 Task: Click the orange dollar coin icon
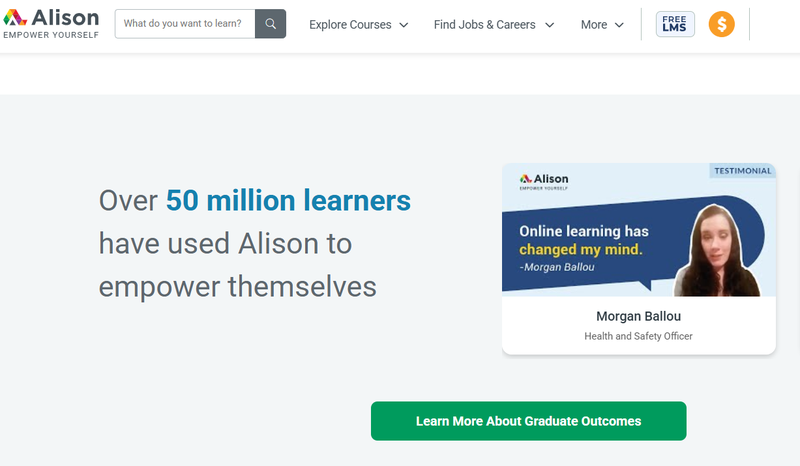pyautogui.click(x=721, y=24)
